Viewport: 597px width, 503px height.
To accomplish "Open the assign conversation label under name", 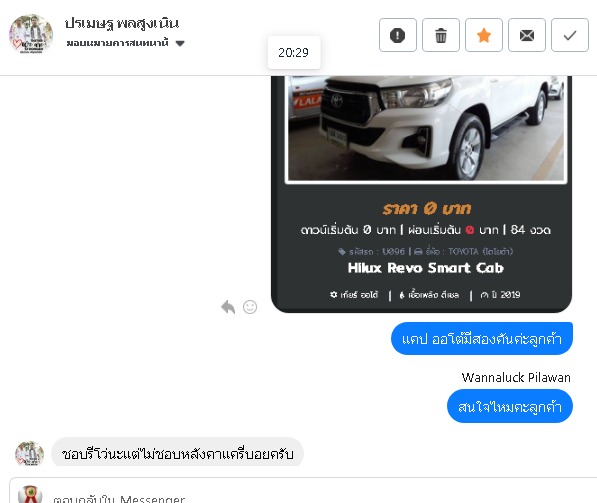I will point(117,43).
